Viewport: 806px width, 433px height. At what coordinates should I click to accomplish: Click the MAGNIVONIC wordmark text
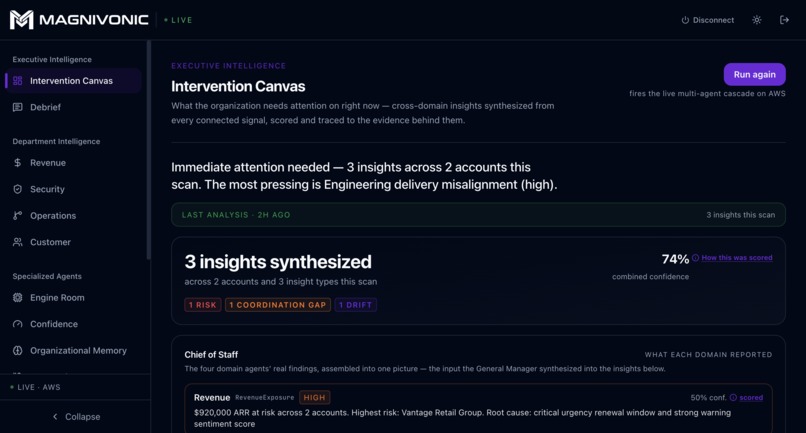pos(94,20)
